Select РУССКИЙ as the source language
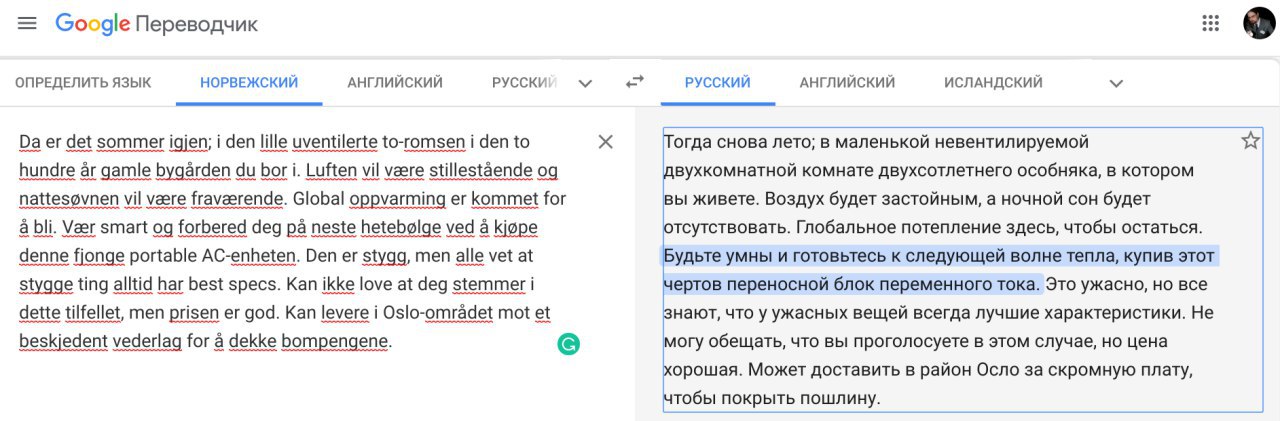Image resolution: width=1280 pixels, height=421 pixels. point(524,82)
